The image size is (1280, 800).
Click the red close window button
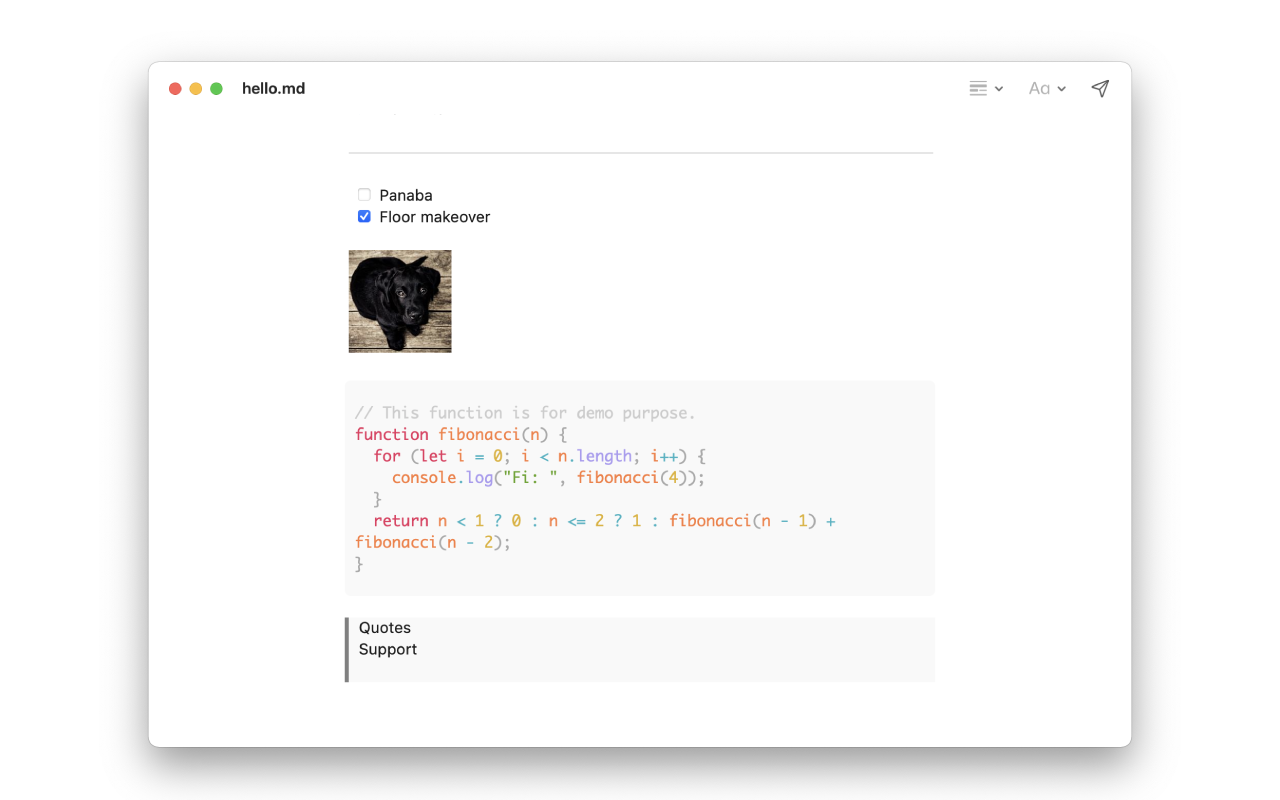(x=175, y=88)
